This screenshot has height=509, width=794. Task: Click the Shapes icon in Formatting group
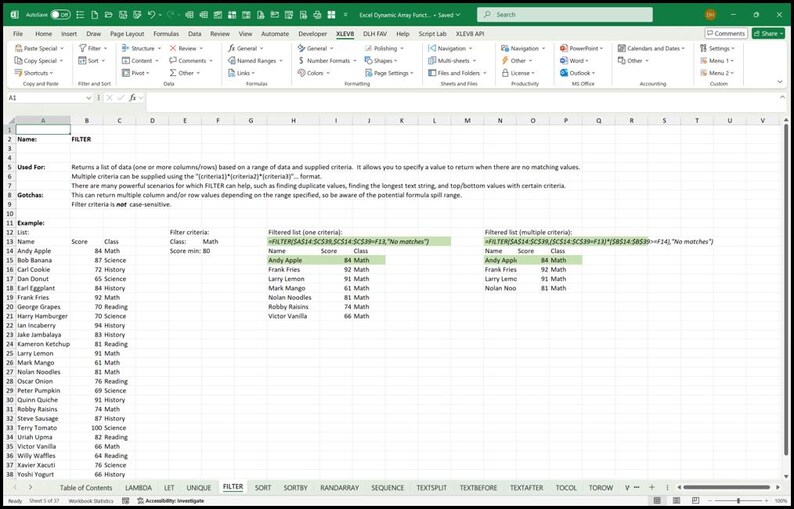(x=368, y=61)
